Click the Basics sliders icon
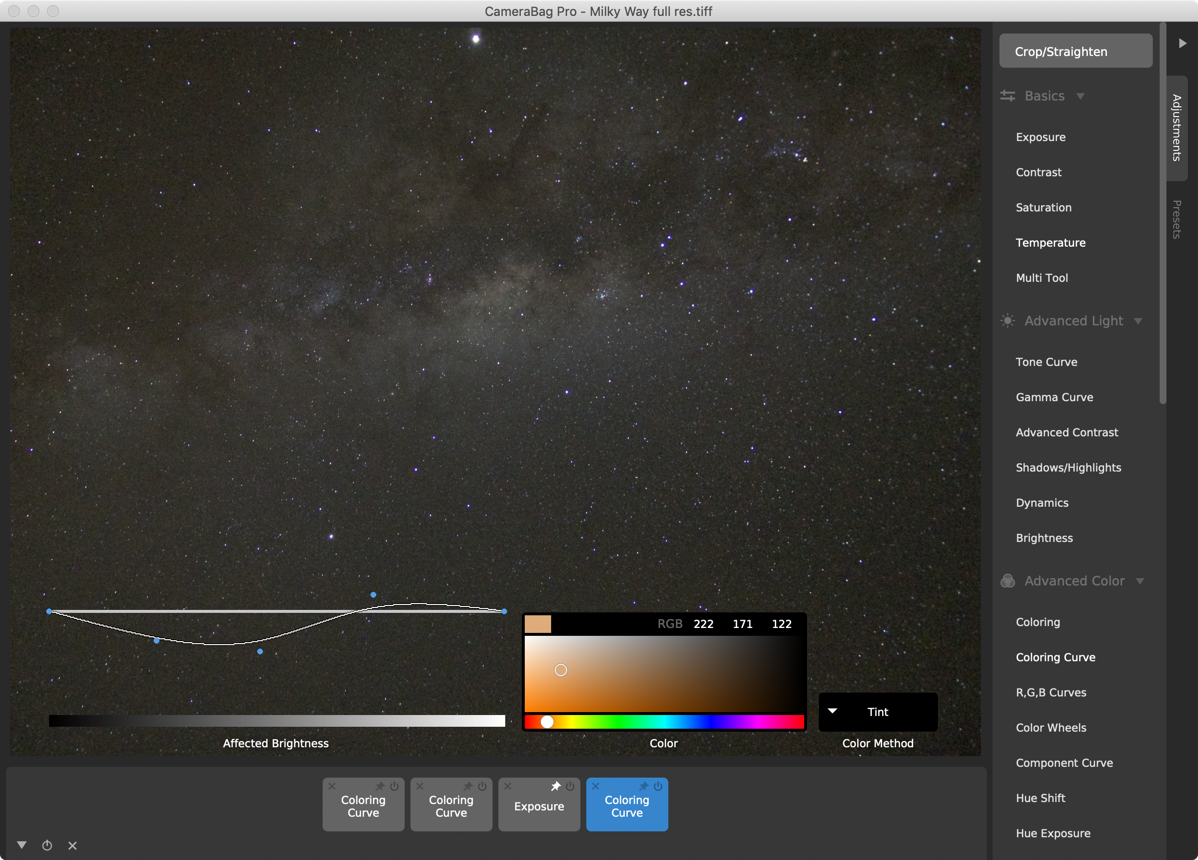Viewport: 1198px width, 860px height. [1008, 96]
